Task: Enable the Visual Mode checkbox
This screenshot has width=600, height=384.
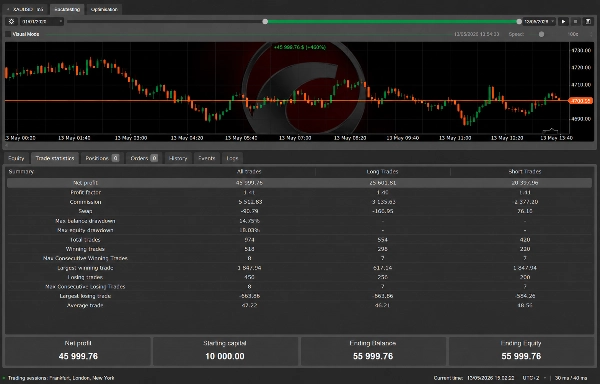Action: tap(8, 34)
